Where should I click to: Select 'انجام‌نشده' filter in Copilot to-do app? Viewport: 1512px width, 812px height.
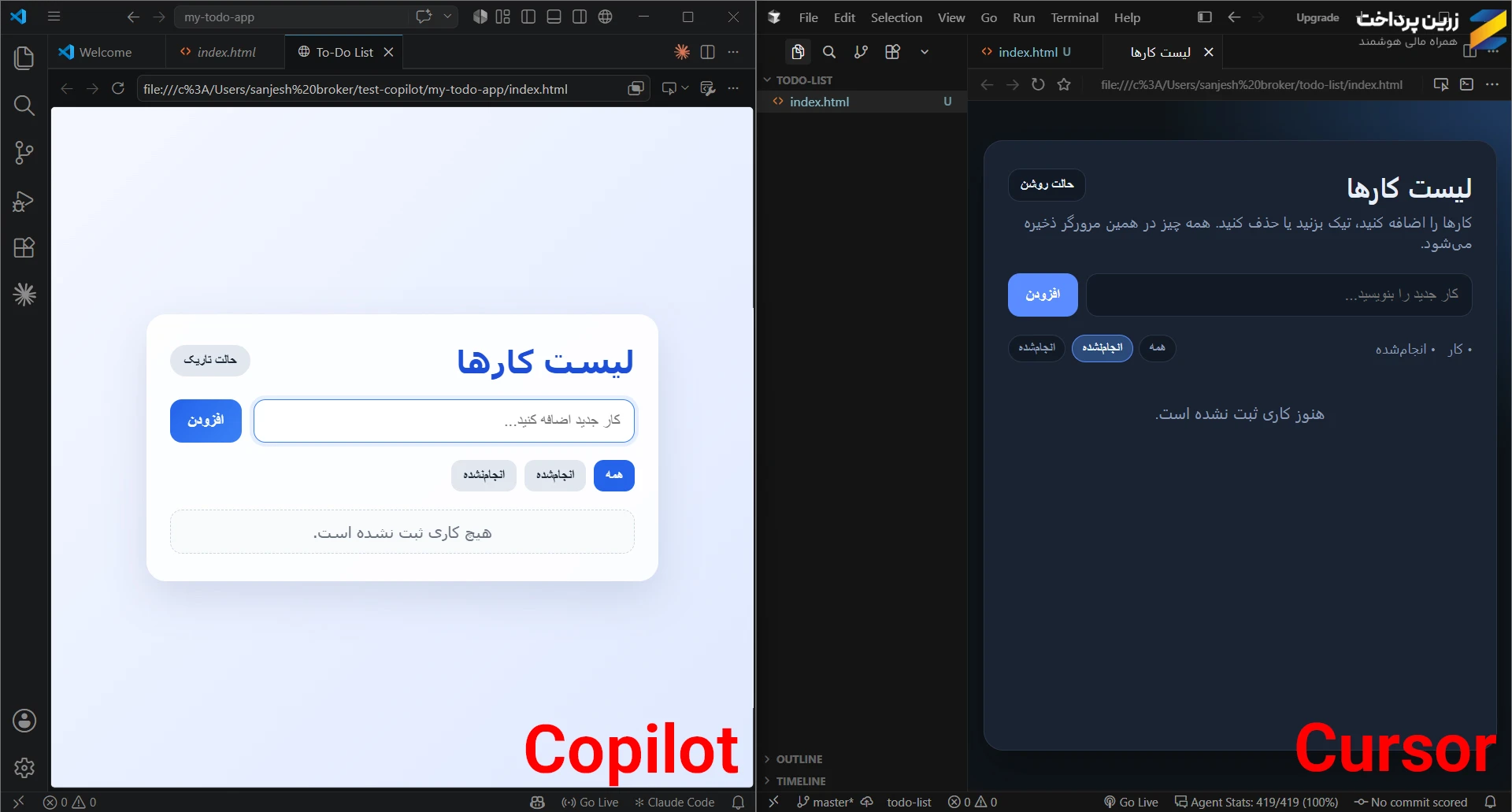pos(484,475)
